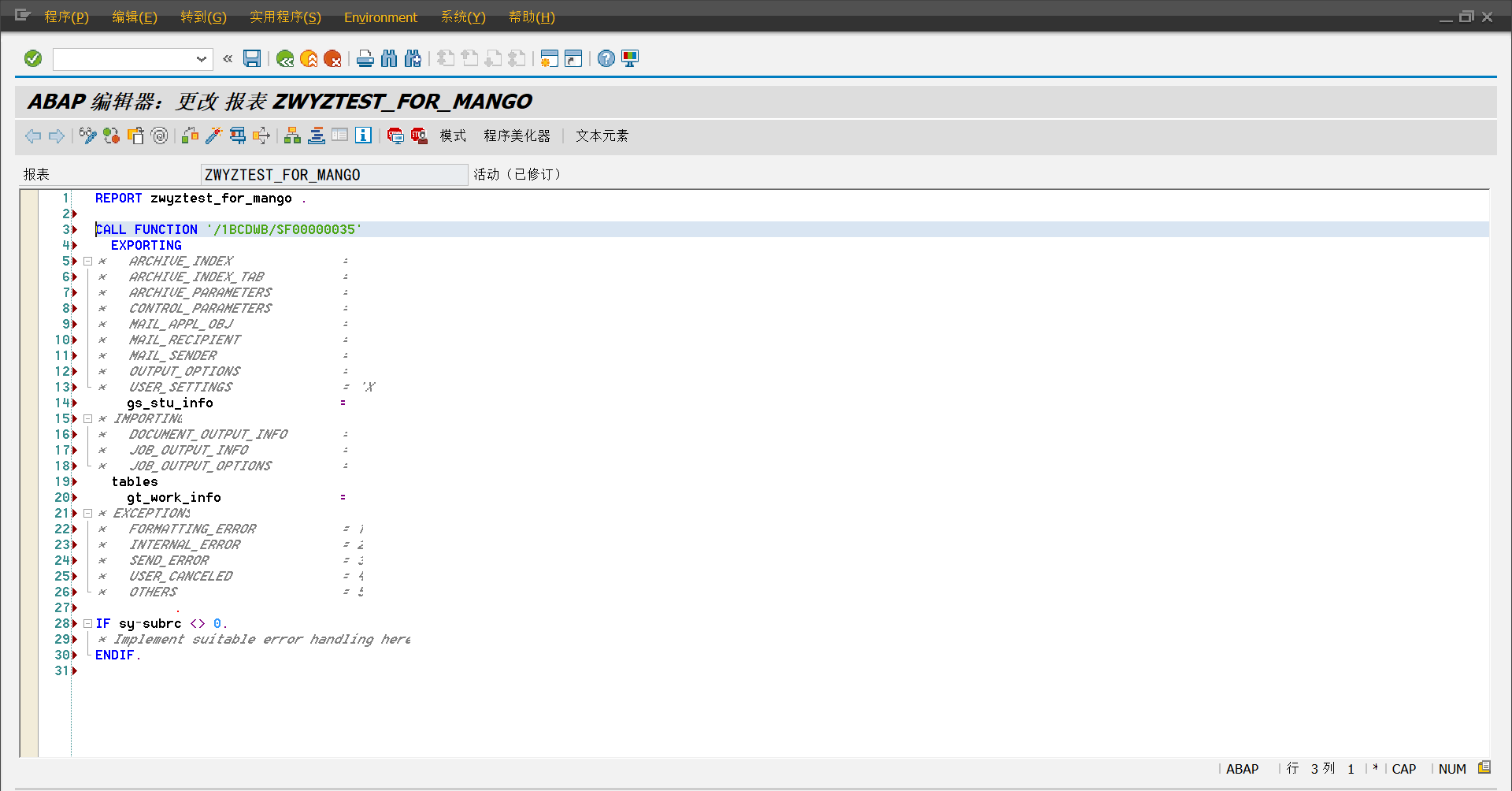Viewport: 1512px width, 791px height.
Task: Create a new session with the window icon
Action: point(550,58)
